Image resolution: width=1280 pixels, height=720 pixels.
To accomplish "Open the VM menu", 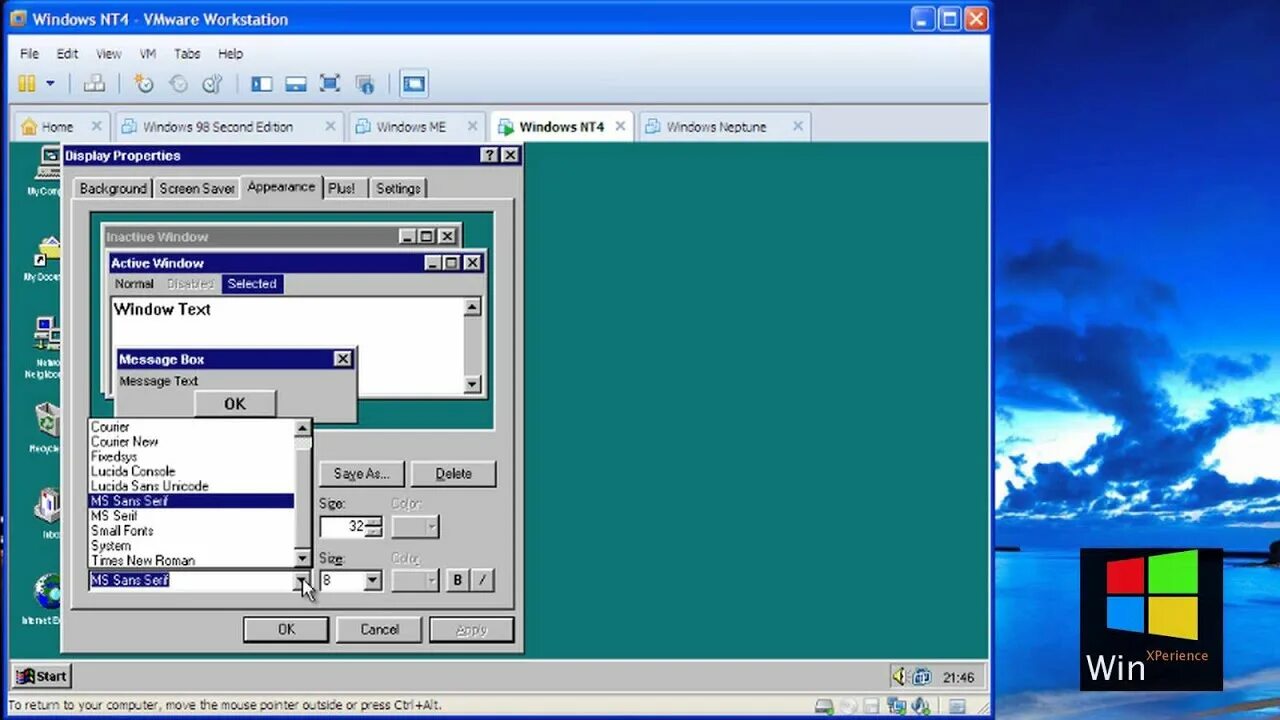I will click(x=148, y=54).
